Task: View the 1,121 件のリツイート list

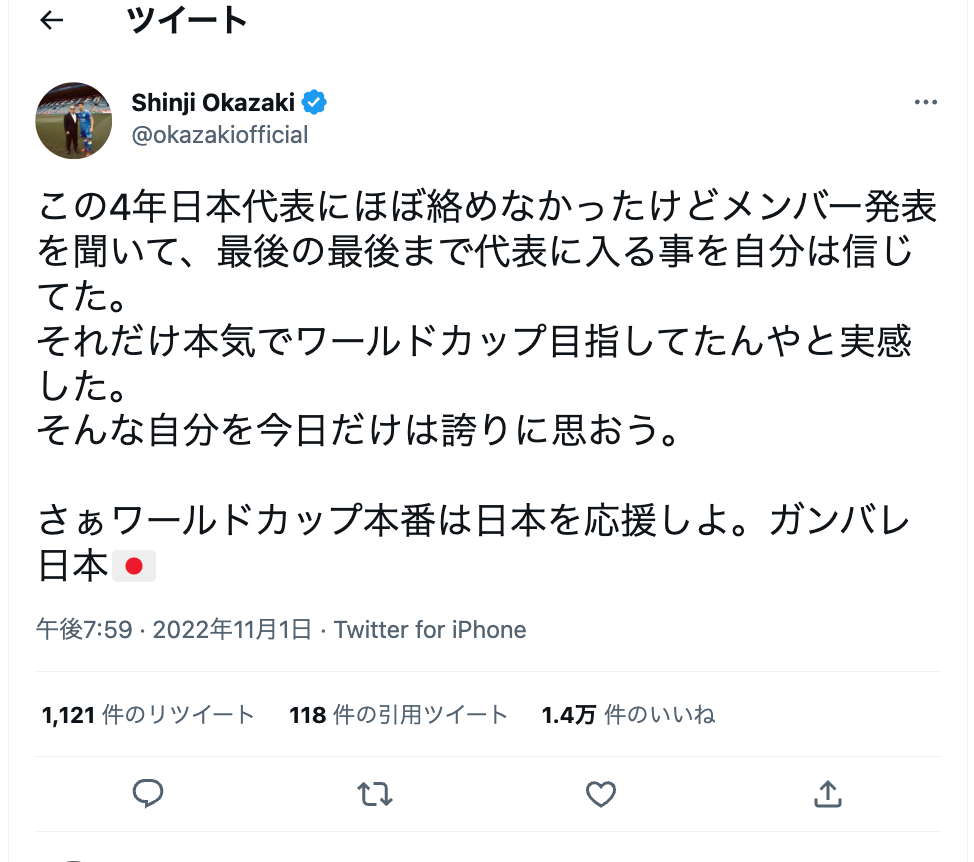Action: pos(148,715)
